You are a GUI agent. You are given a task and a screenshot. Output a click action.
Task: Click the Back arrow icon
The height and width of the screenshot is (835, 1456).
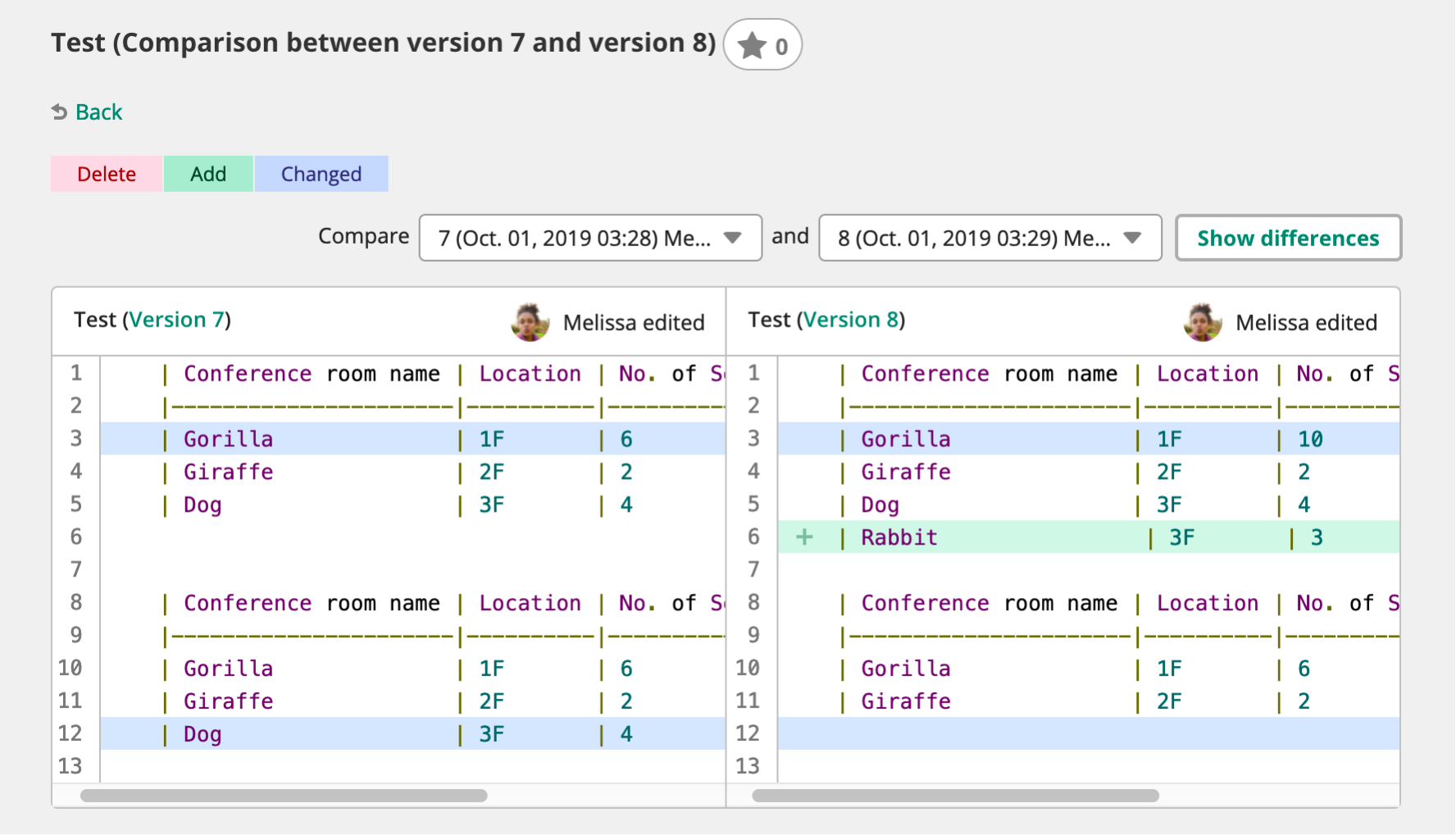pyautogui.click(x=60, y=112)
